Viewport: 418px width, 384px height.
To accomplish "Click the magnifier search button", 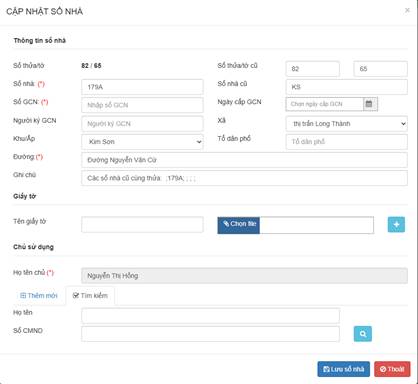I will coord(363,334).
